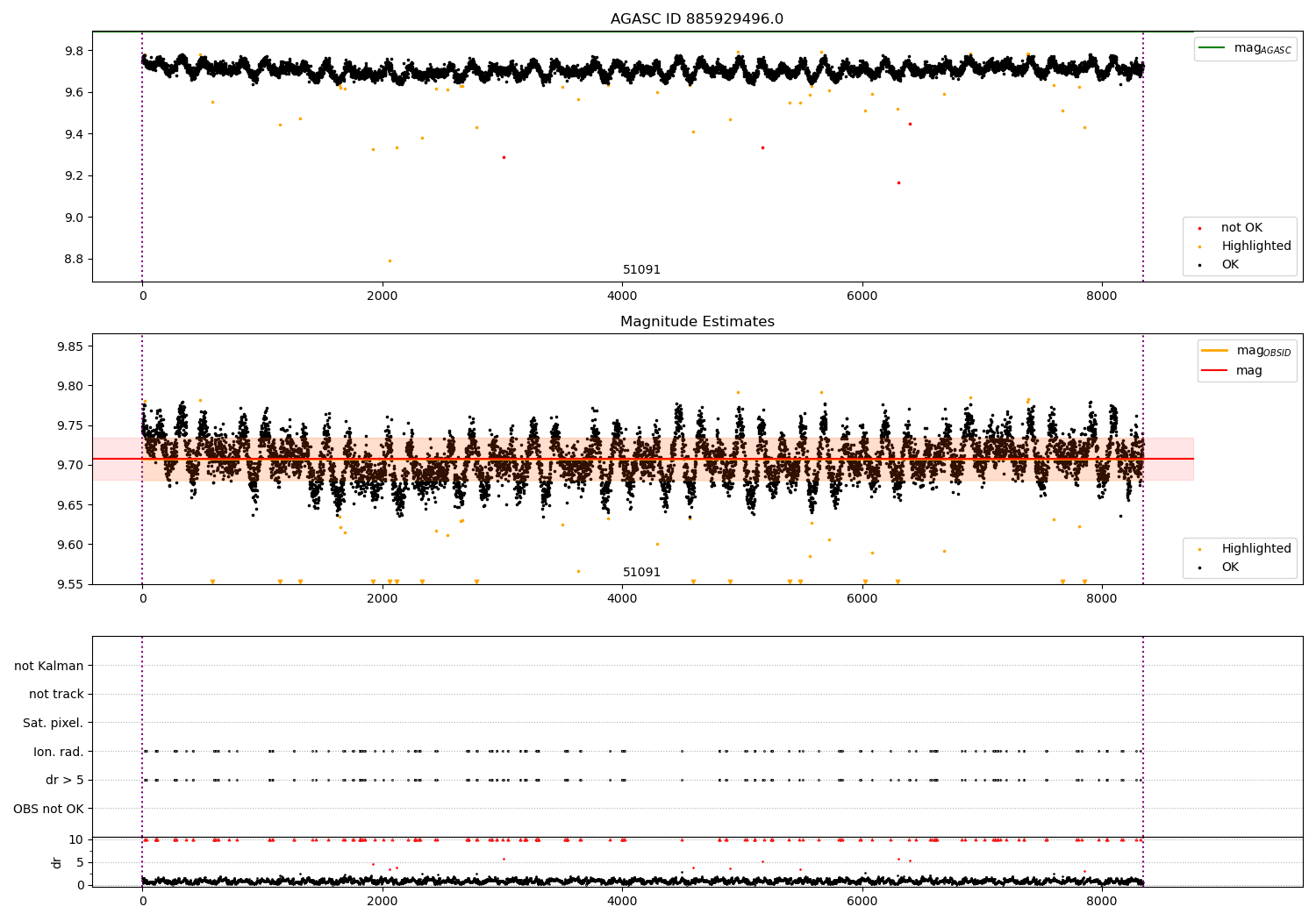
Task: Click the green mag AGASC legend entry
Action: [1245, 48]
